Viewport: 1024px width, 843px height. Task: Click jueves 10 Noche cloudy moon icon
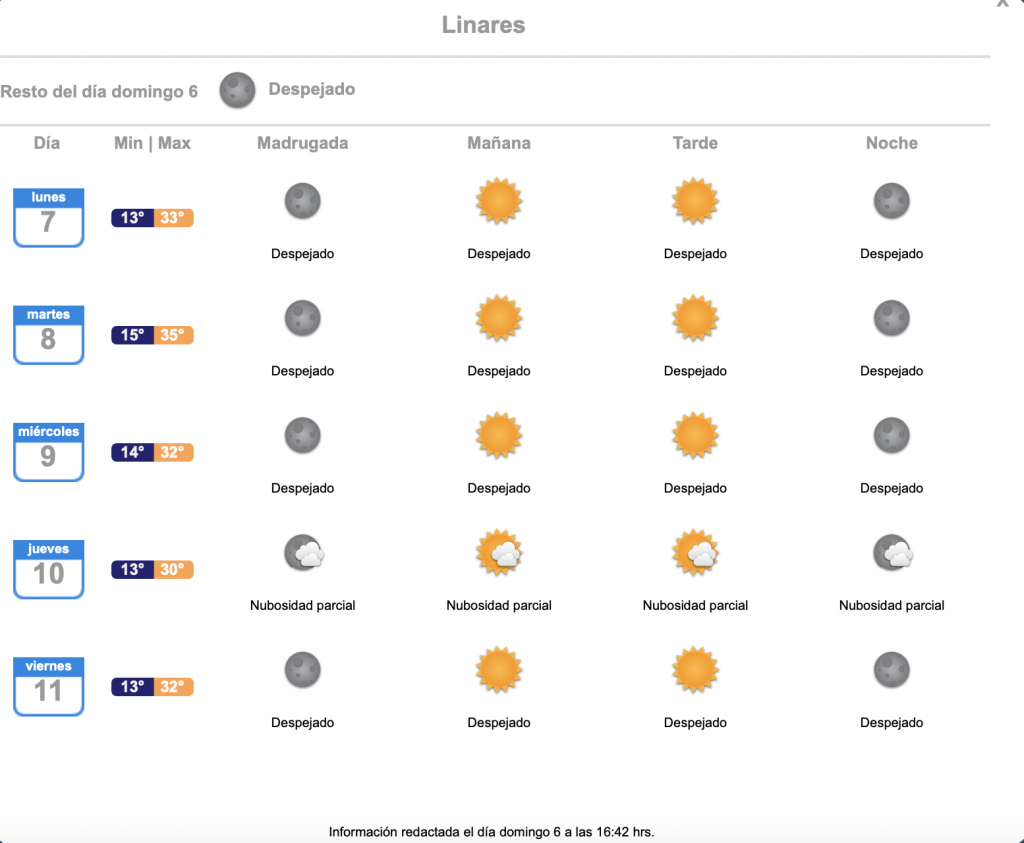pyautogui.click(x=892, y=552)
